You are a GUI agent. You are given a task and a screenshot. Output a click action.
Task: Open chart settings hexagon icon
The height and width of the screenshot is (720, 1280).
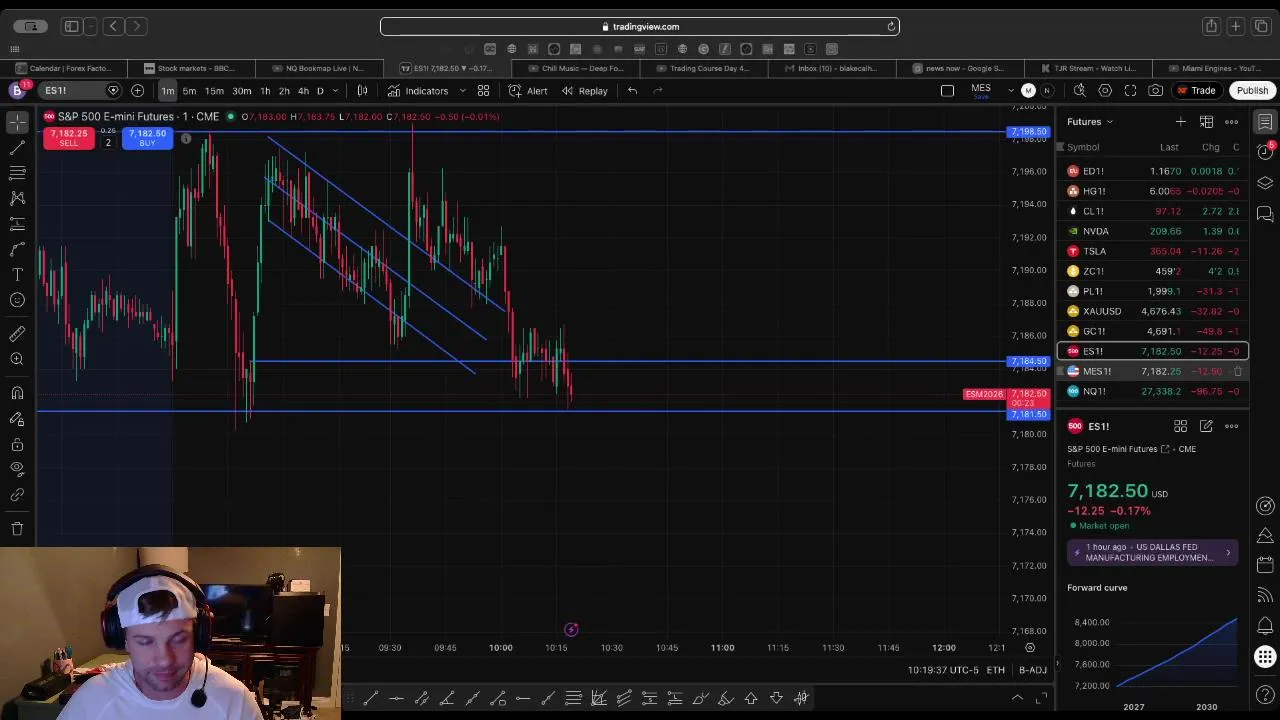[x=1105, y=91]
